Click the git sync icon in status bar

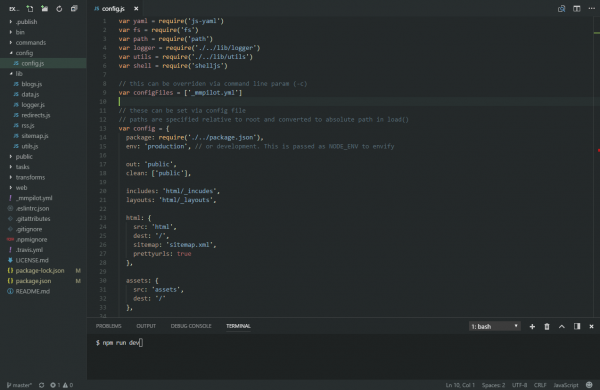(41, 385)
